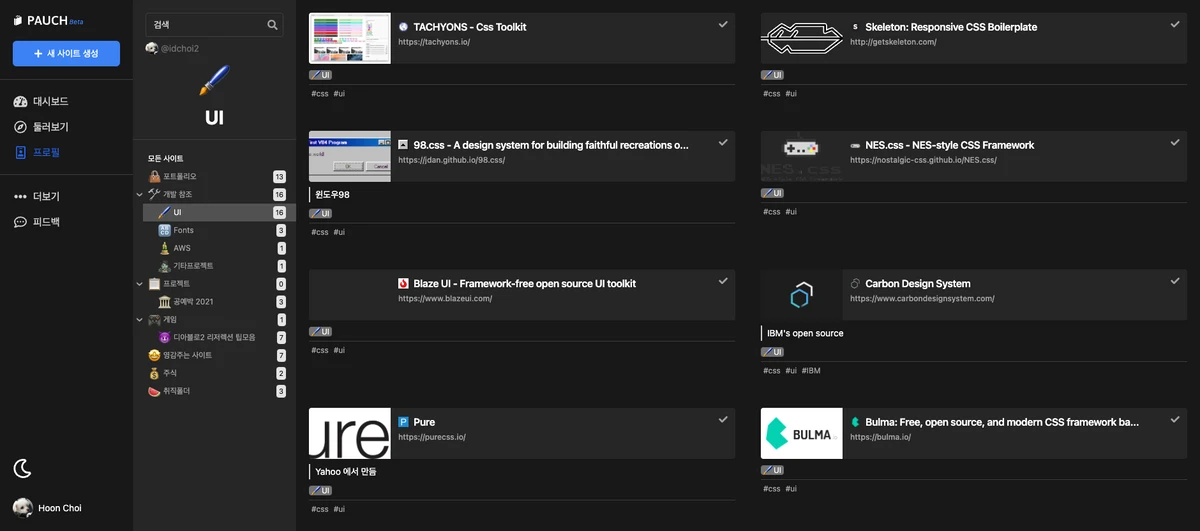Click #IBM tag on Carbon card
1200x531 pixels.
(x=811, y=370)
